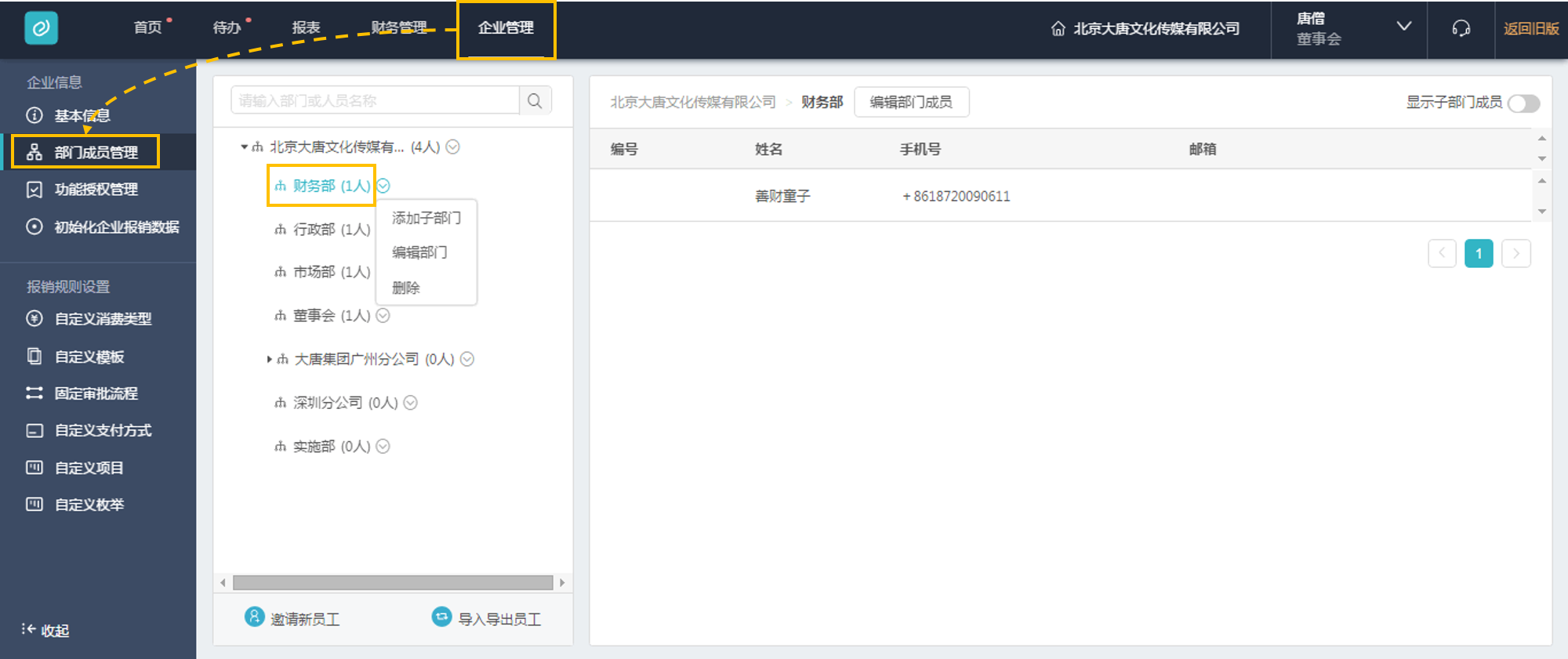Viewport: 1568px width, 659px height.
Task: Click the home icon beside company name
Action: tap(1058, 29)
